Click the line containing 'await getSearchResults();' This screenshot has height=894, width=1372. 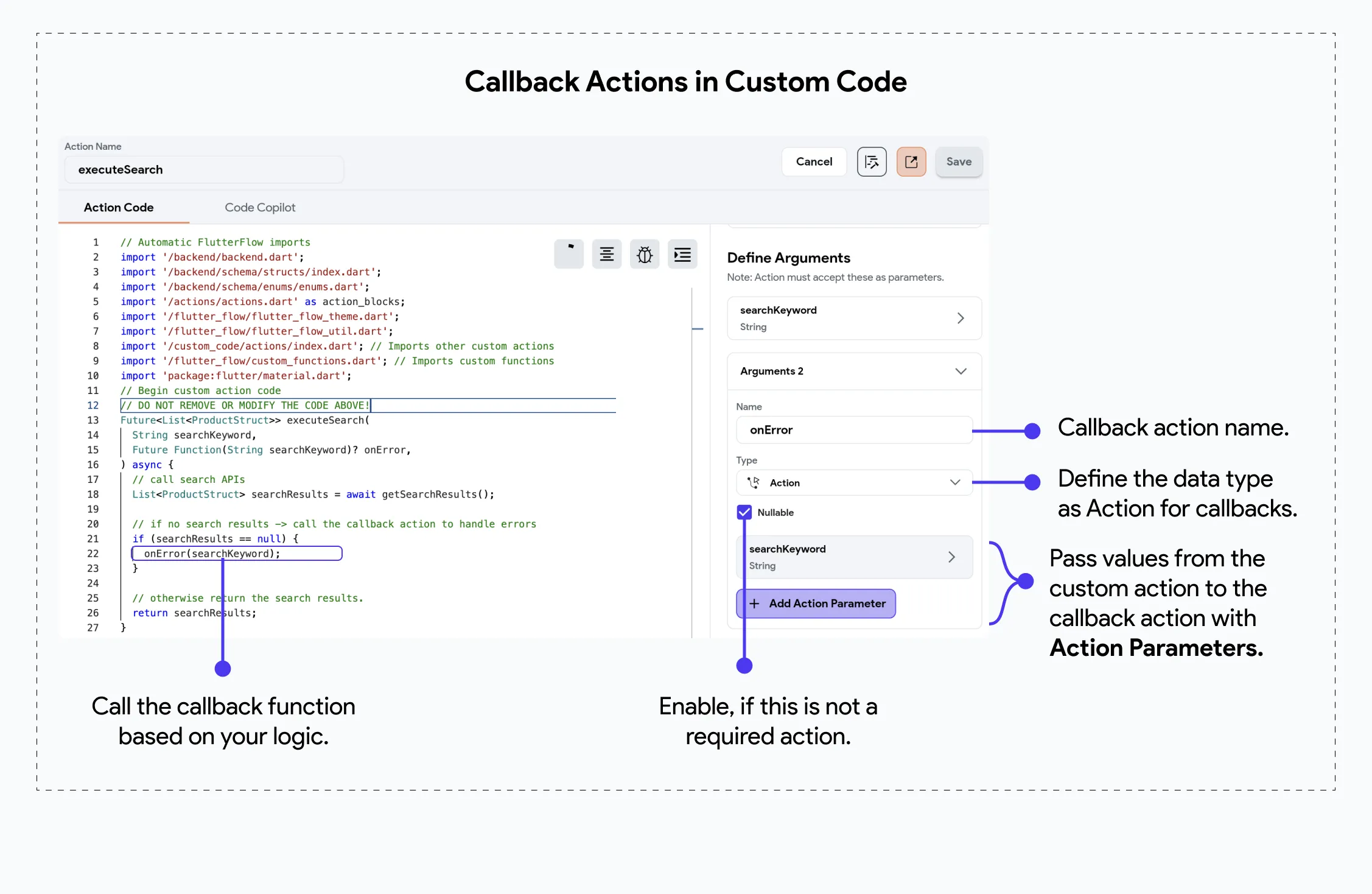(313, 494)
